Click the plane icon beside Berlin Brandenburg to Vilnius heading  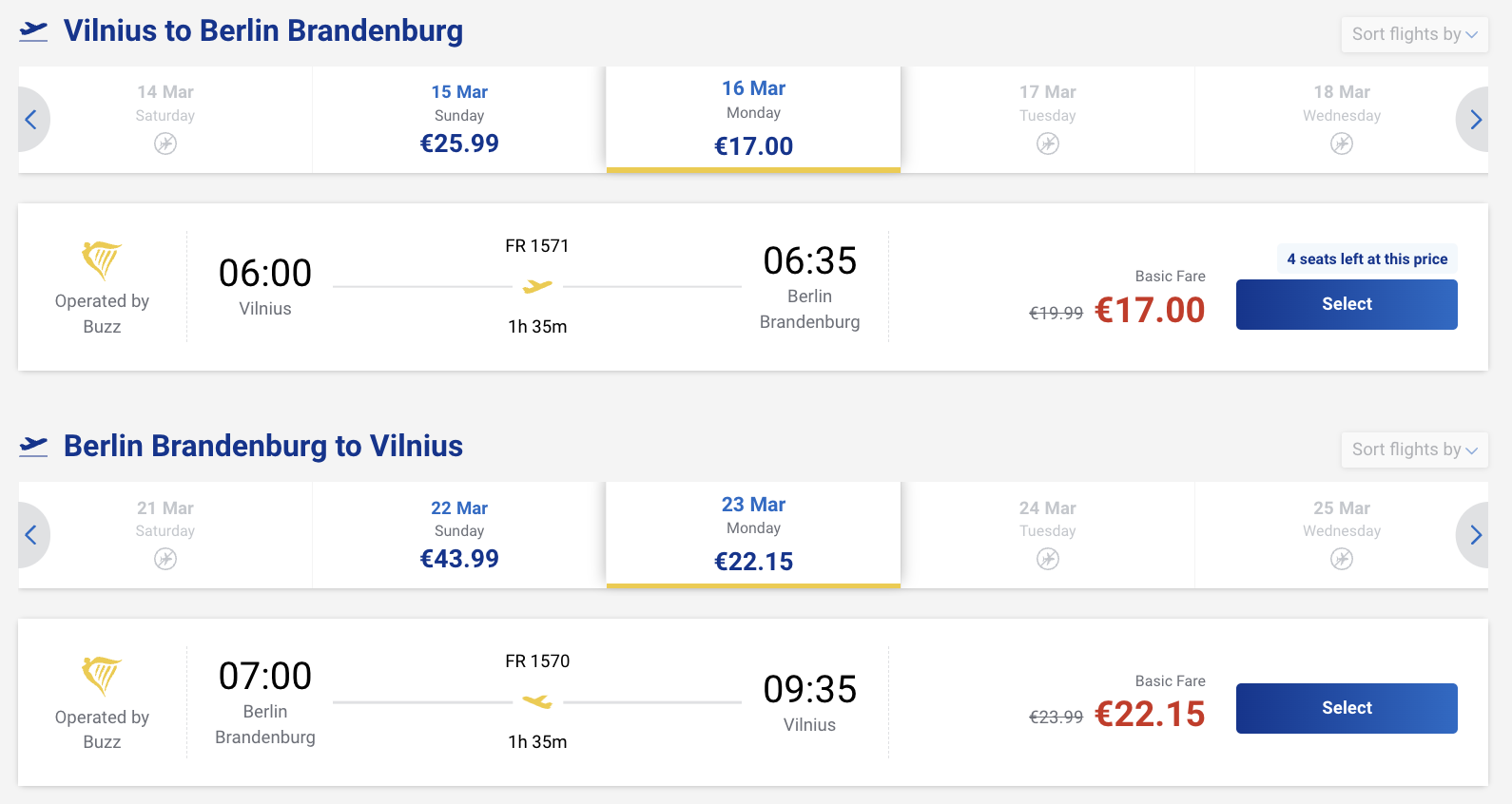33,446
